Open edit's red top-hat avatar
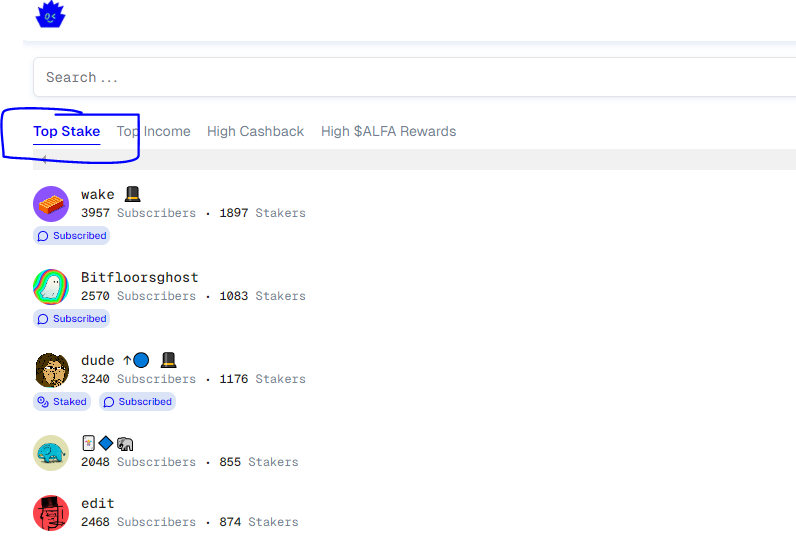Screen dimensions: 796x555 pyautogui.click(x=51, y=513)
